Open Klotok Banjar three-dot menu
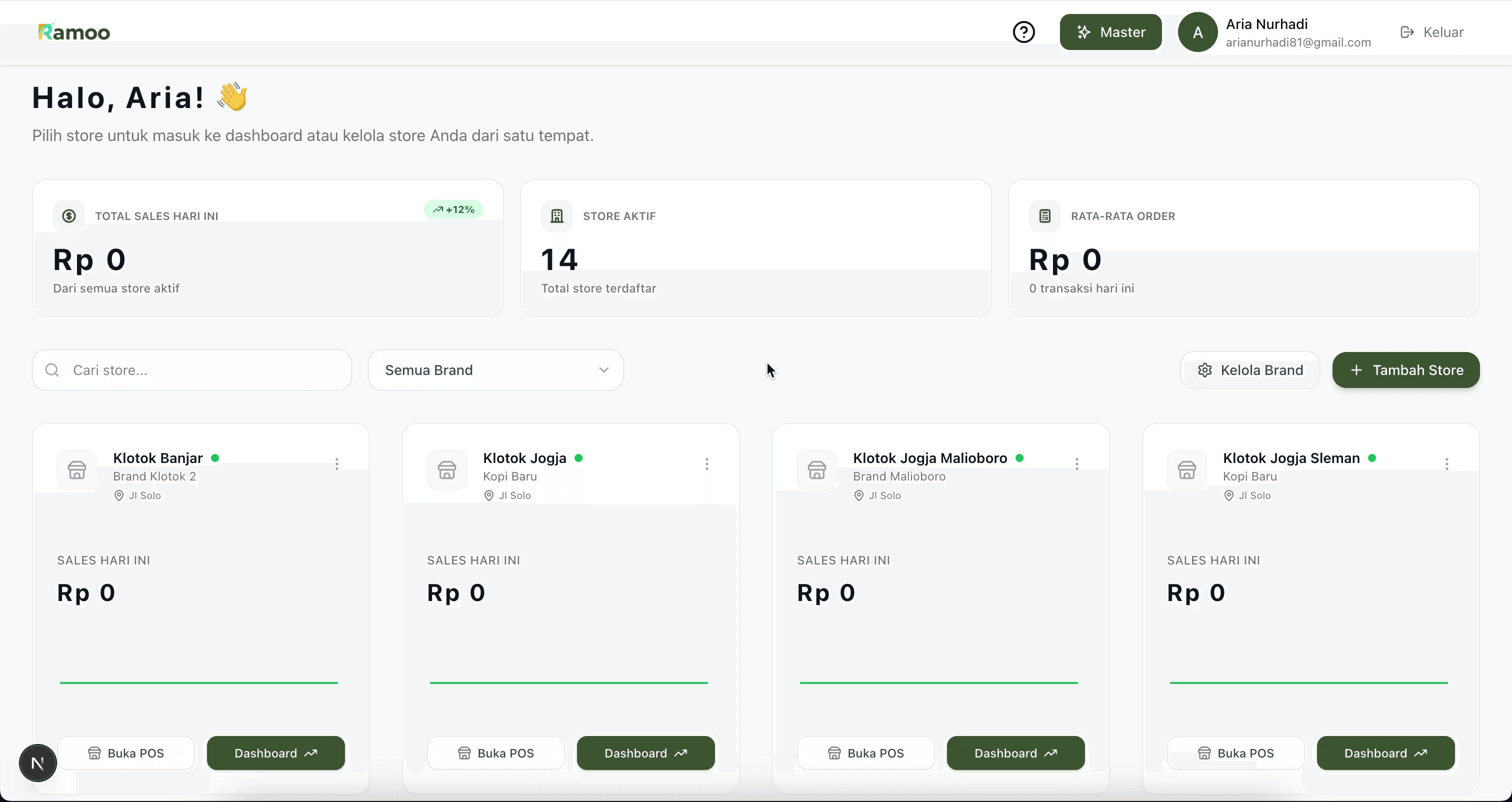This screenshot has width=1512, height=802. (x=337, y=464)
